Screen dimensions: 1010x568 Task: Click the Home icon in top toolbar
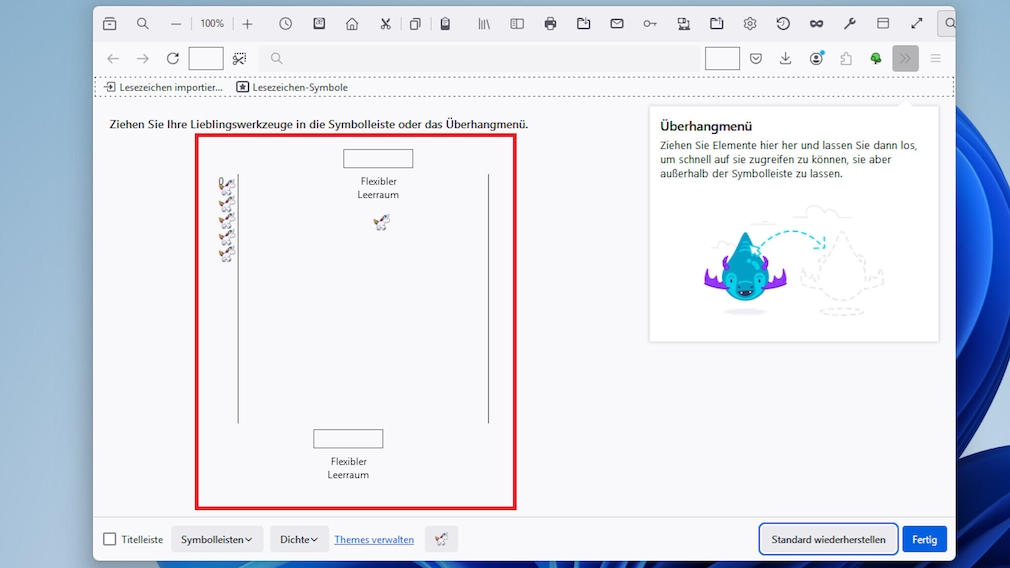[352, 23]
